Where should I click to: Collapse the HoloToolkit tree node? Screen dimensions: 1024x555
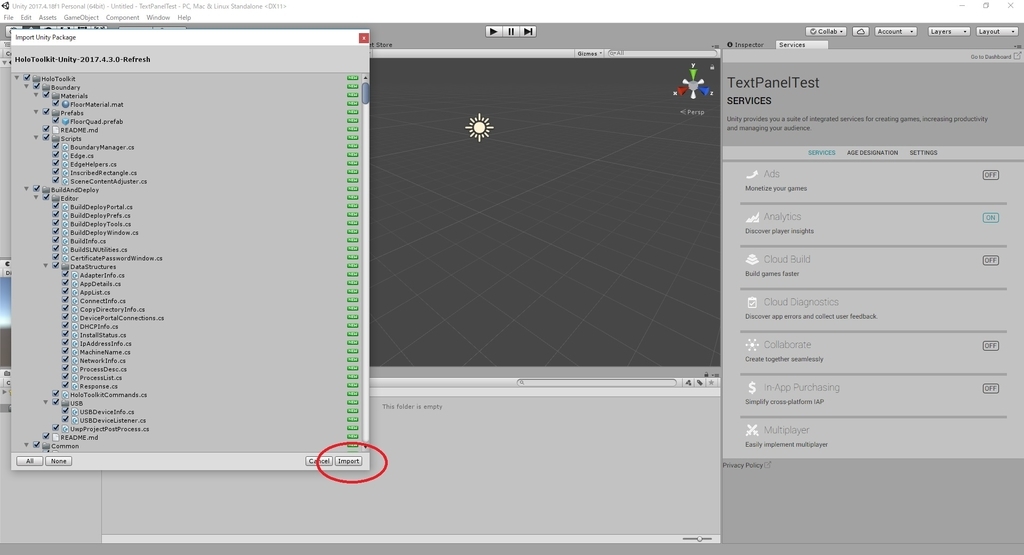[x=17, y=78]
